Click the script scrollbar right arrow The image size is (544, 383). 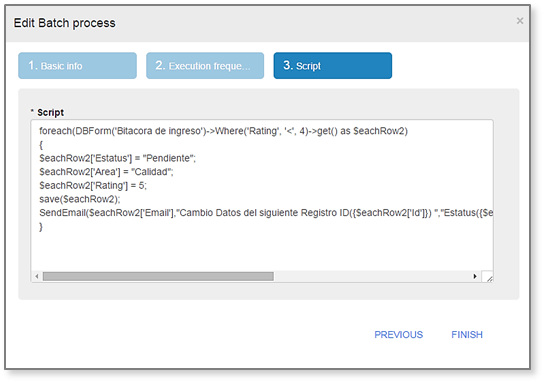[x=475, y=276]
